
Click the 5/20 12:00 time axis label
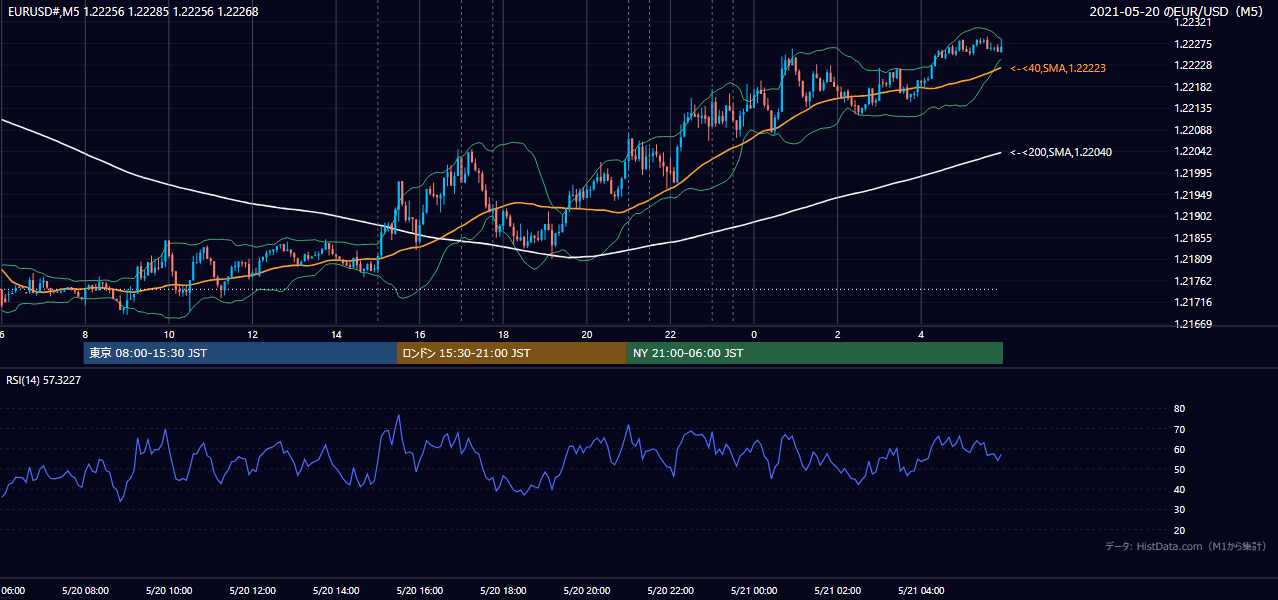pos(252,591)
